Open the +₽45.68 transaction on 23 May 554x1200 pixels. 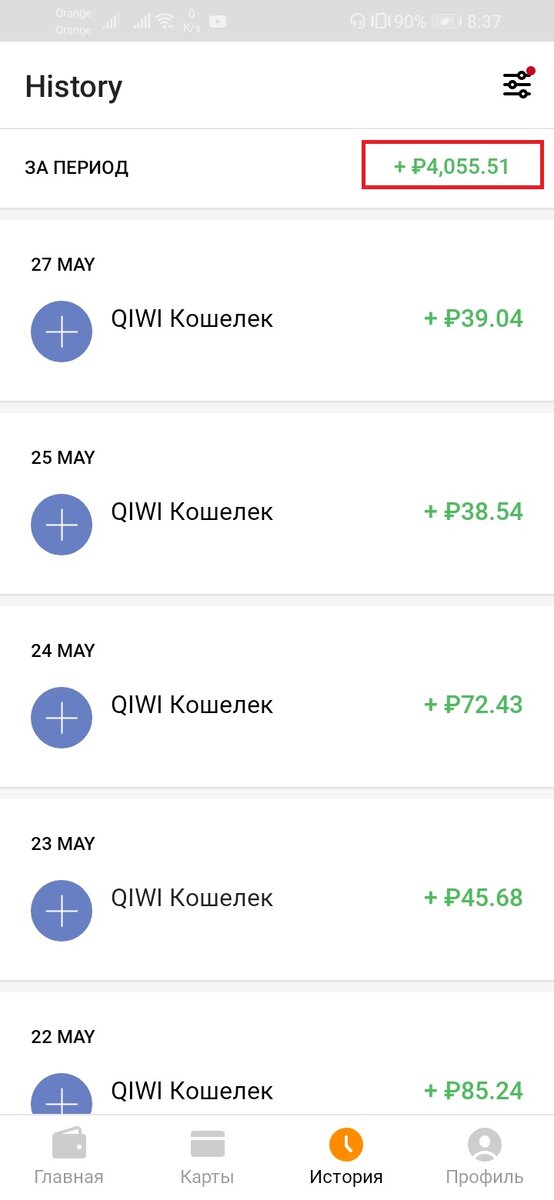[x=277, y=898]
